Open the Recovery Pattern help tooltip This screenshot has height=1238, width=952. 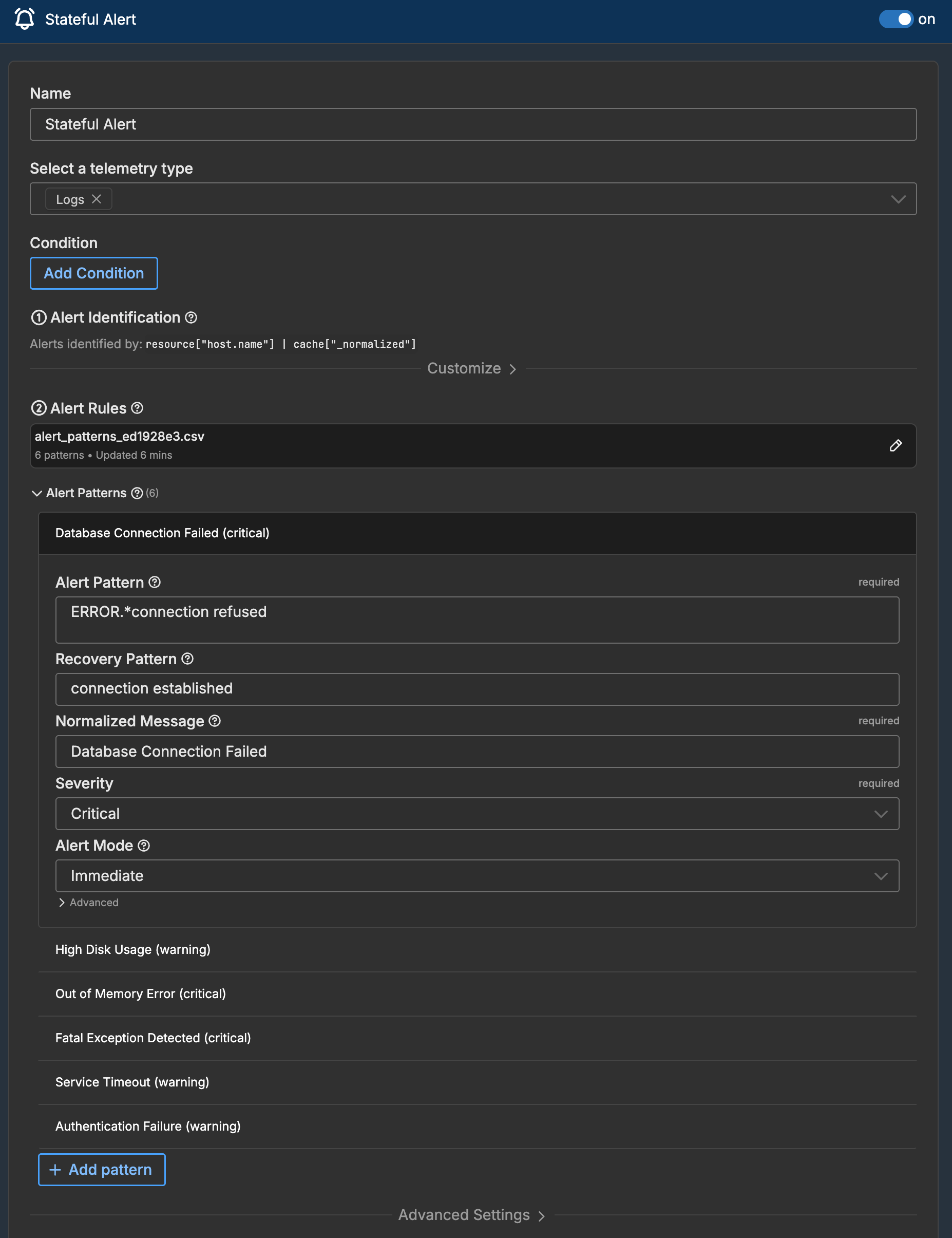pos(187,659)
